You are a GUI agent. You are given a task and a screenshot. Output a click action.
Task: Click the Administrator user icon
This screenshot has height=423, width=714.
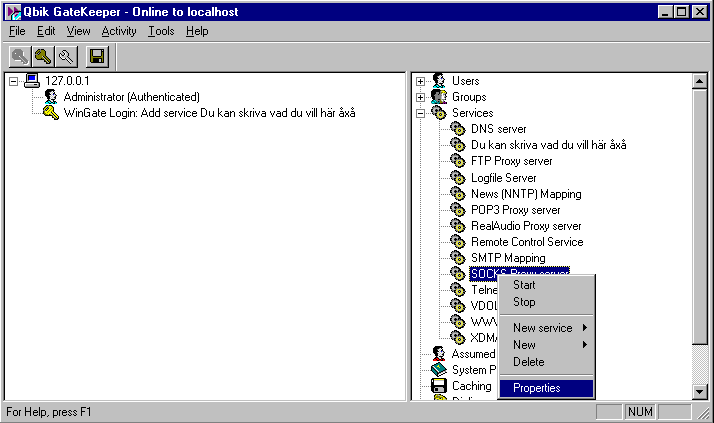coord(51,97)
